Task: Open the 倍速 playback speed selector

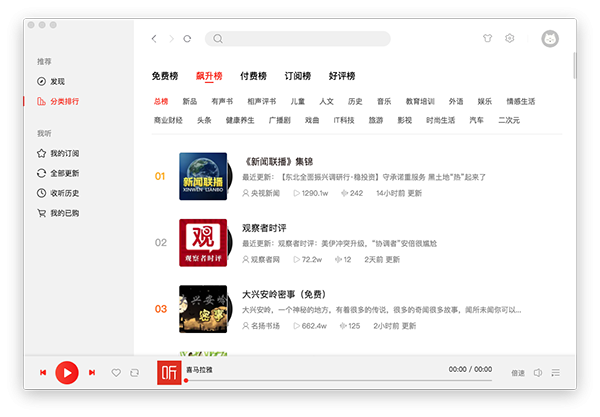Action: pos(517,373)
